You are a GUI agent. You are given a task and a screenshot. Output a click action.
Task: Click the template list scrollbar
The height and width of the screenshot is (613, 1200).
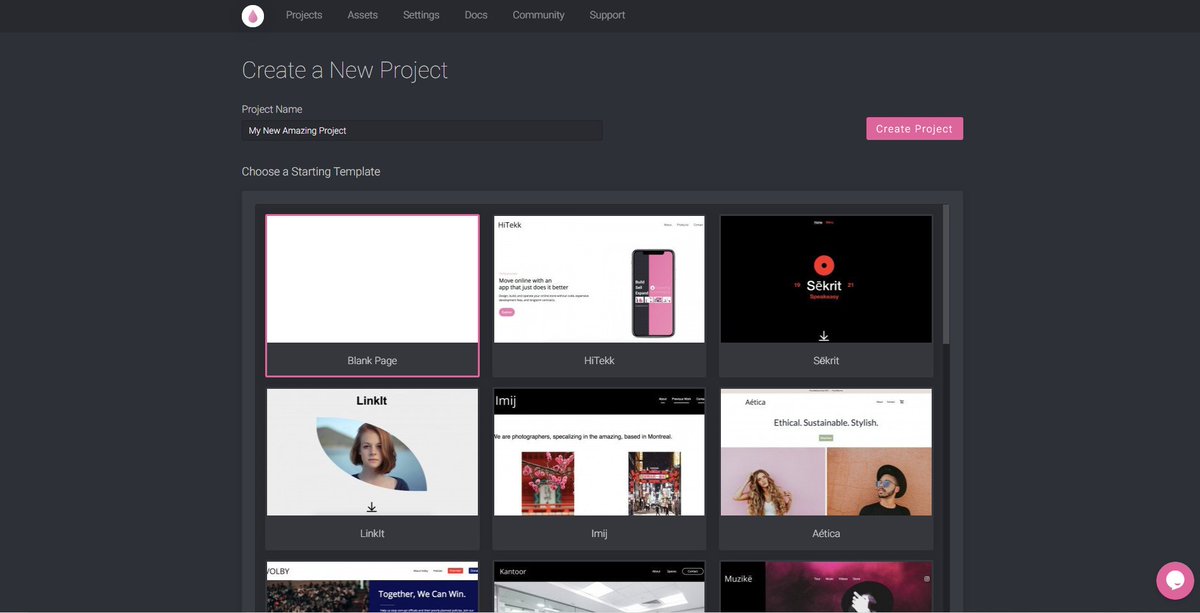[x=946, y=275]
